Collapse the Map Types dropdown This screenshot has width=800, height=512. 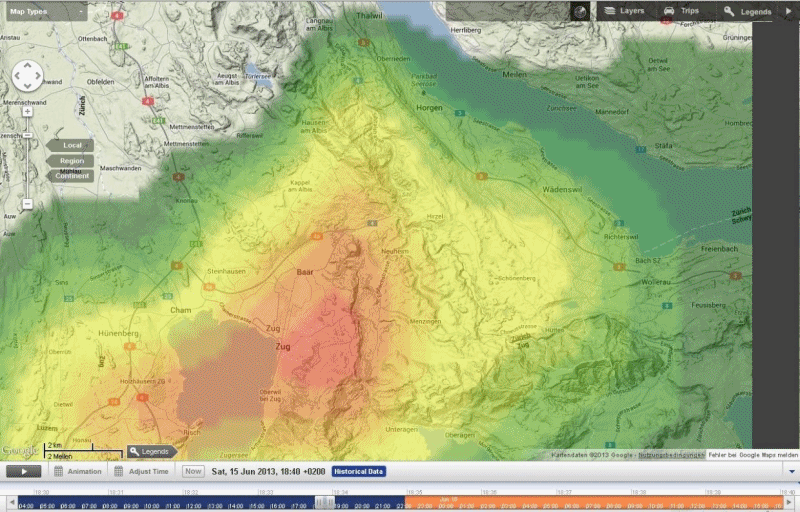pos(76,11)
